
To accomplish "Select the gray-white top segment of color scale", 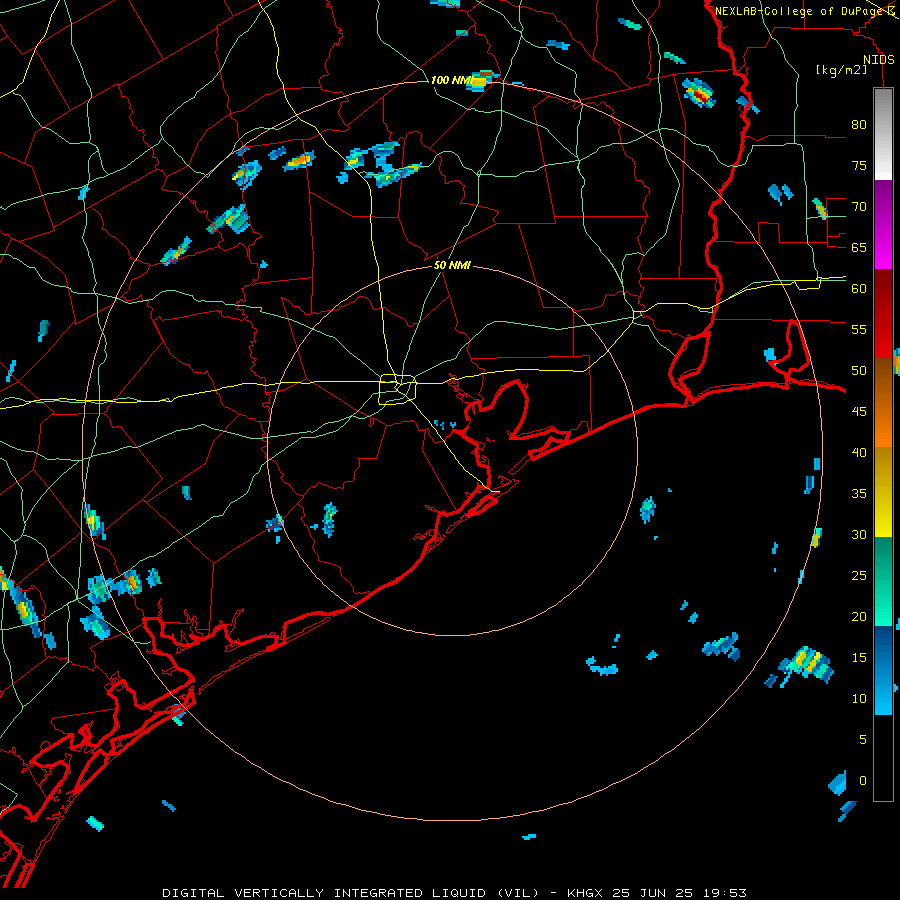I will [883, 134].
